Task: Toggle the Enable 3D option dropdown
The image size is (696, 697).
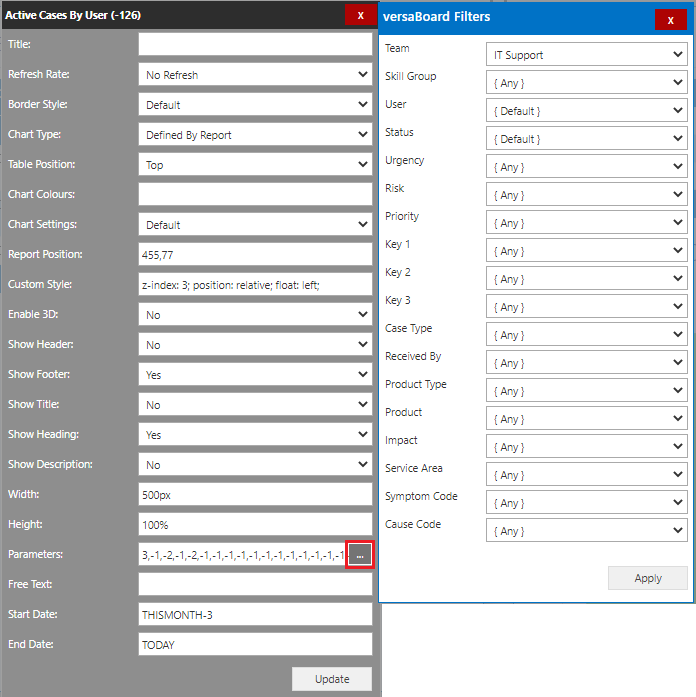Action: click(x=255, y=315)
